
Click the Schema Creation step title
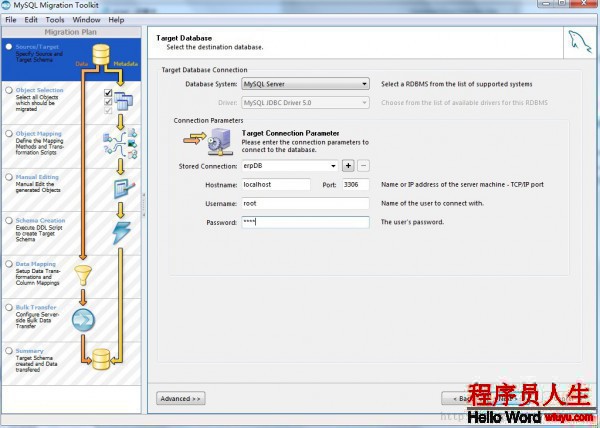click(40, 220)
